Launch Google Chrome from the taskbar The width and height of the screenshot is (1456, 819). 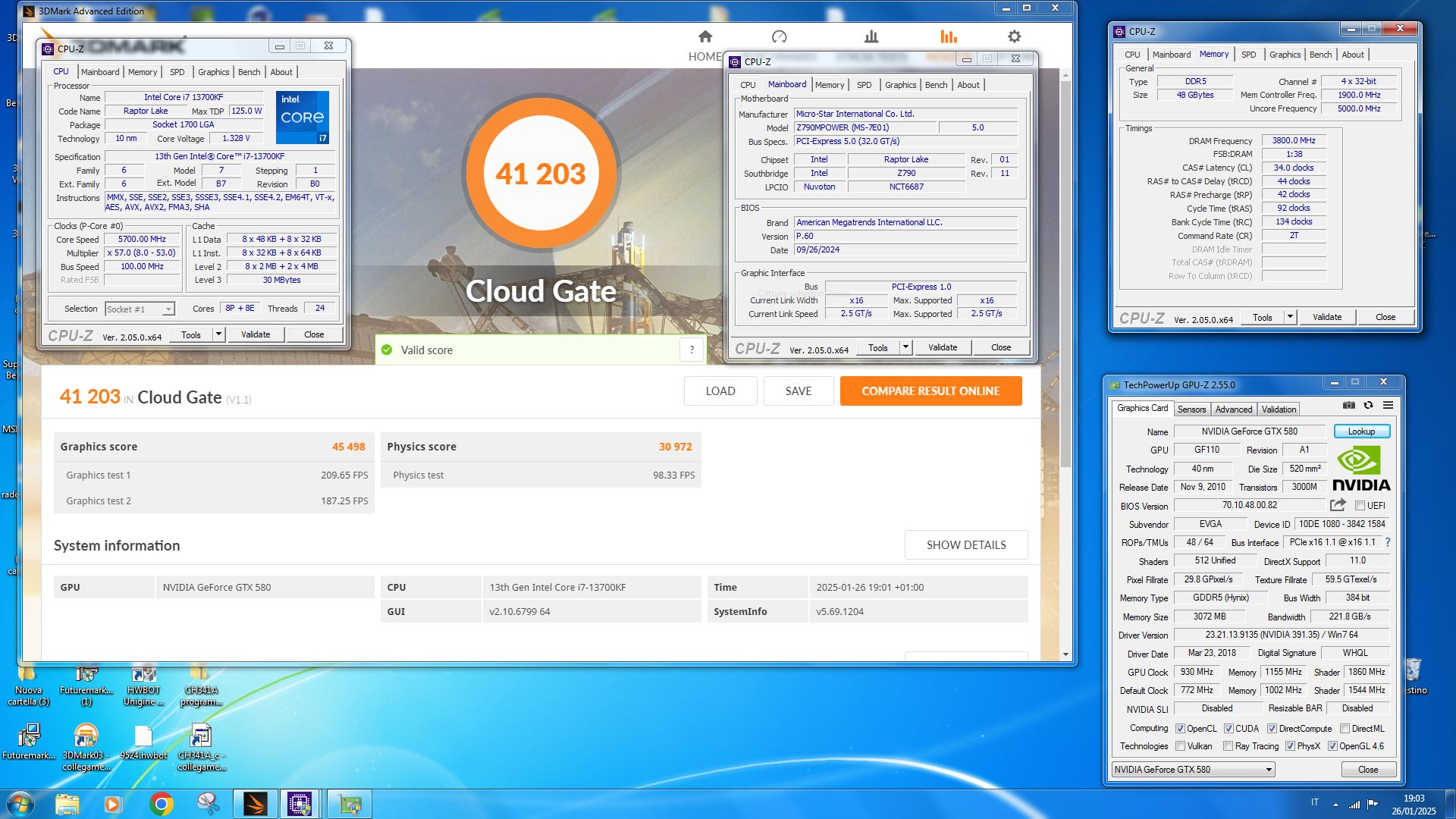(x=160, y=804)
